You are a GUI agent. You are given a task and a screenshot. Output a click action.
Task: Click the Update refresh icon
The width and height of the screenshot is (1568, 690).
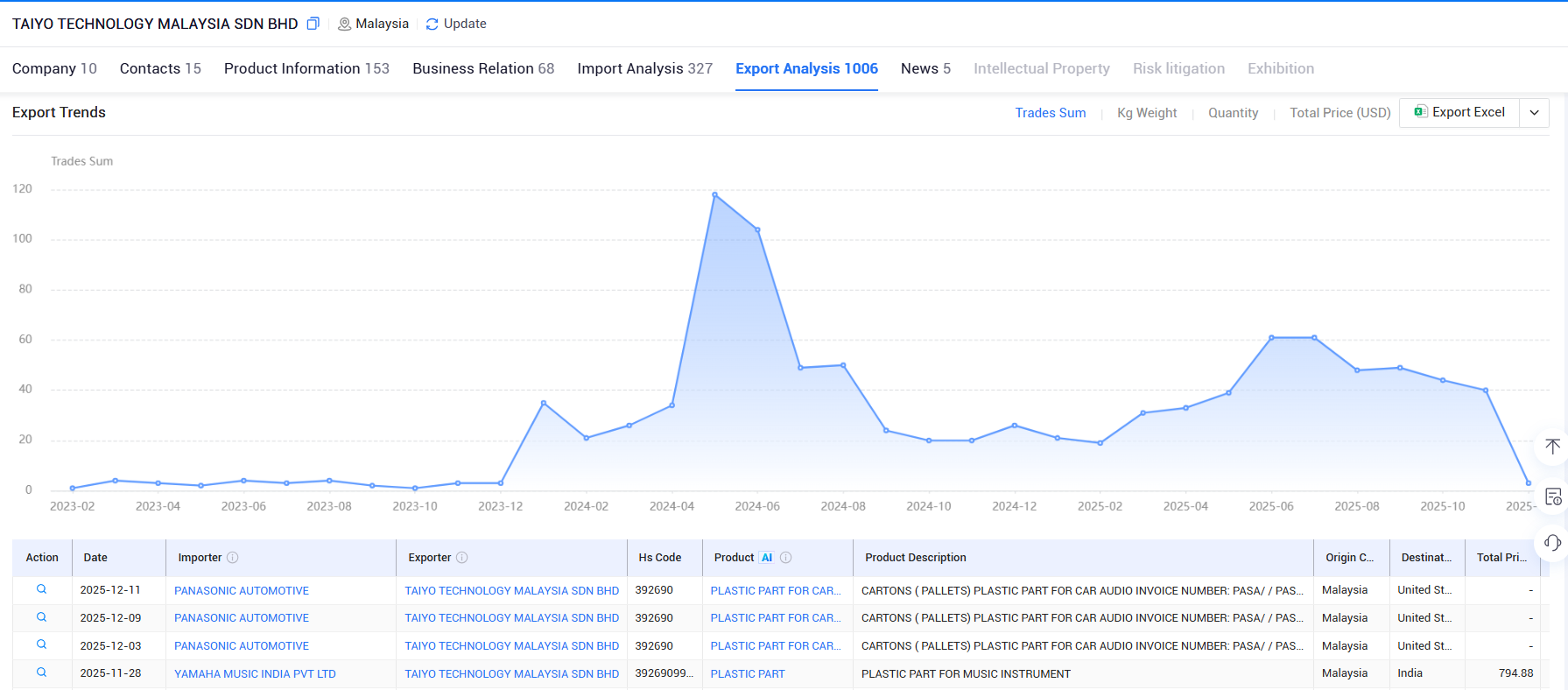432,25
